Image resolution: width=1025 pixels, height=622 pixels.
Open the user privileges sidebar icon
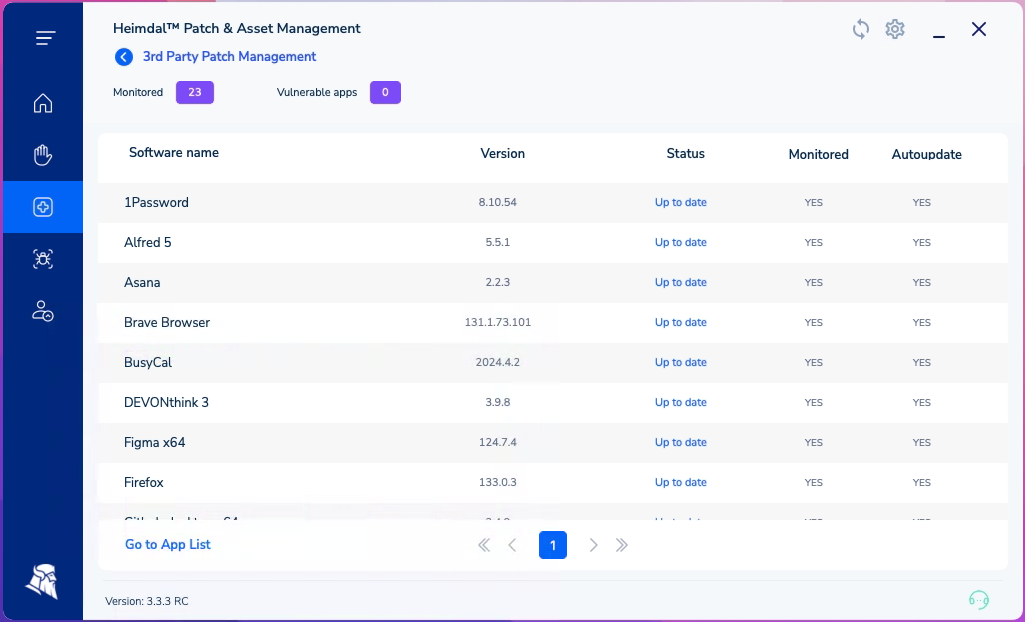click(43, 311)
